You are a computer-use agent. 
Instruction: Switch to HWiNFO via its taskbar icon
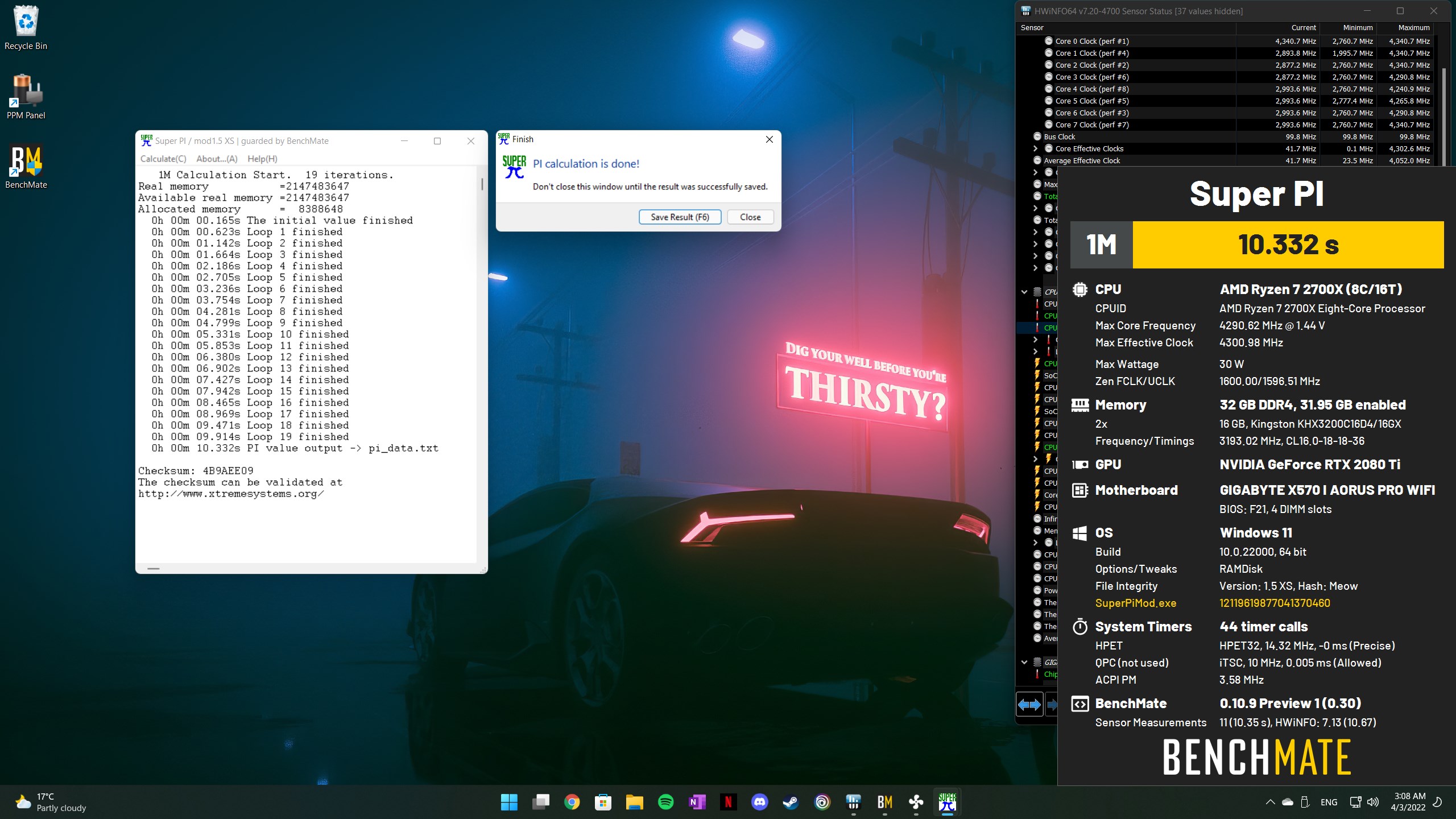pos(853,802)
